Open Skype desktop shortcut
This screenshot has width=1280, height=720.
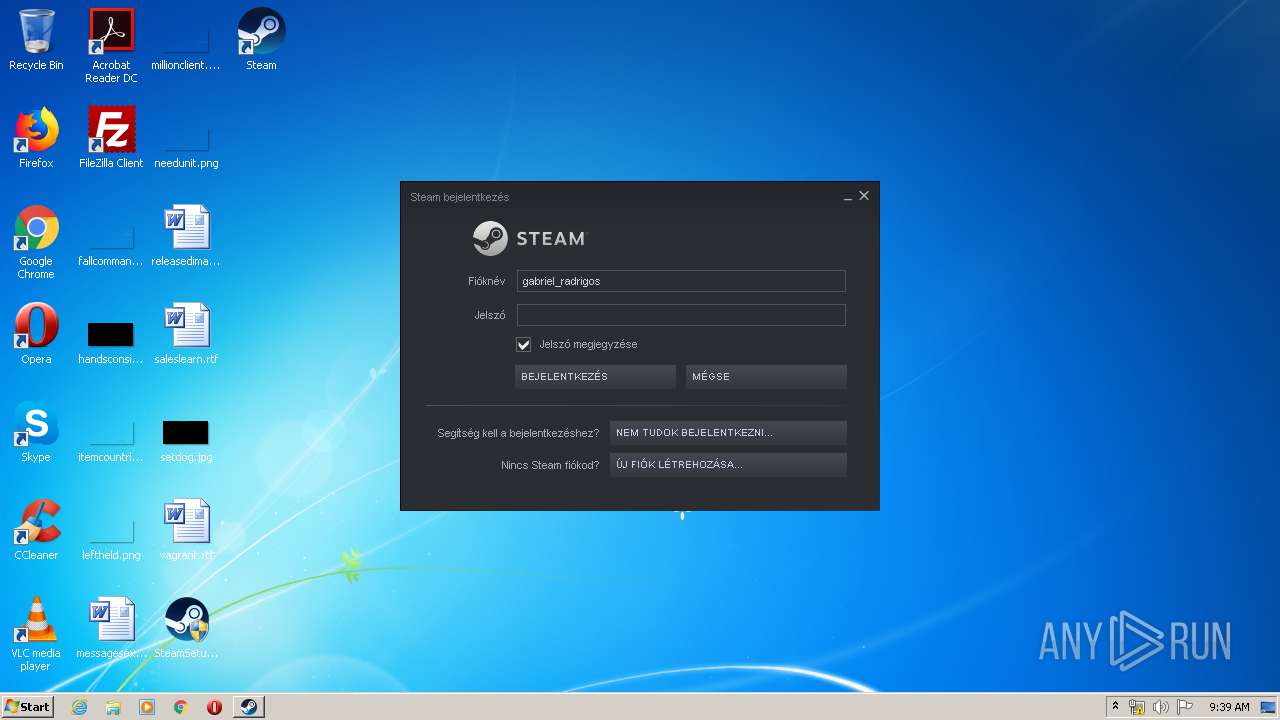[36, 432]
